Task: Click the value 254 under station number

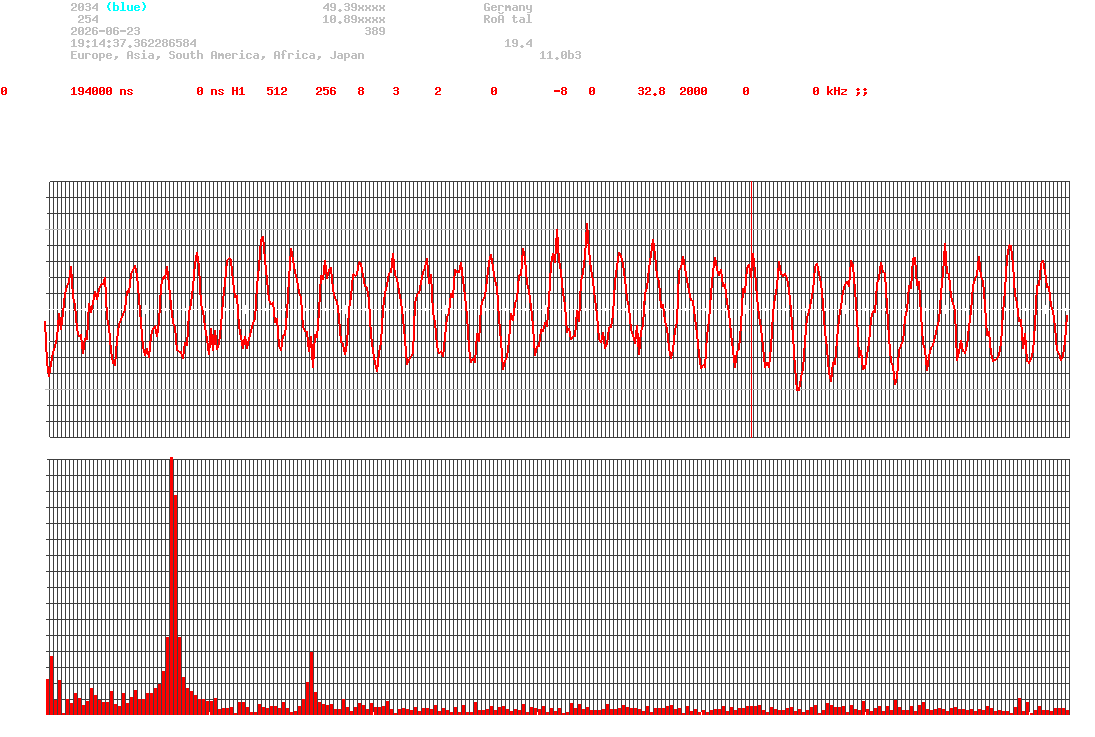Action: pos(88,19)
